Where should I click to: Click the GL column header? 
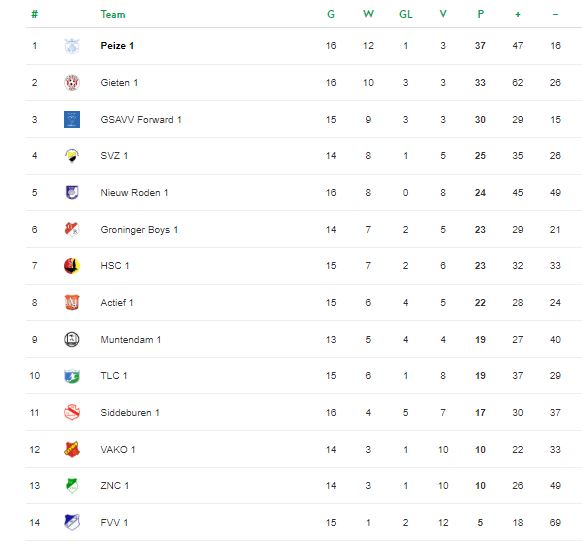tap(405, 14)
